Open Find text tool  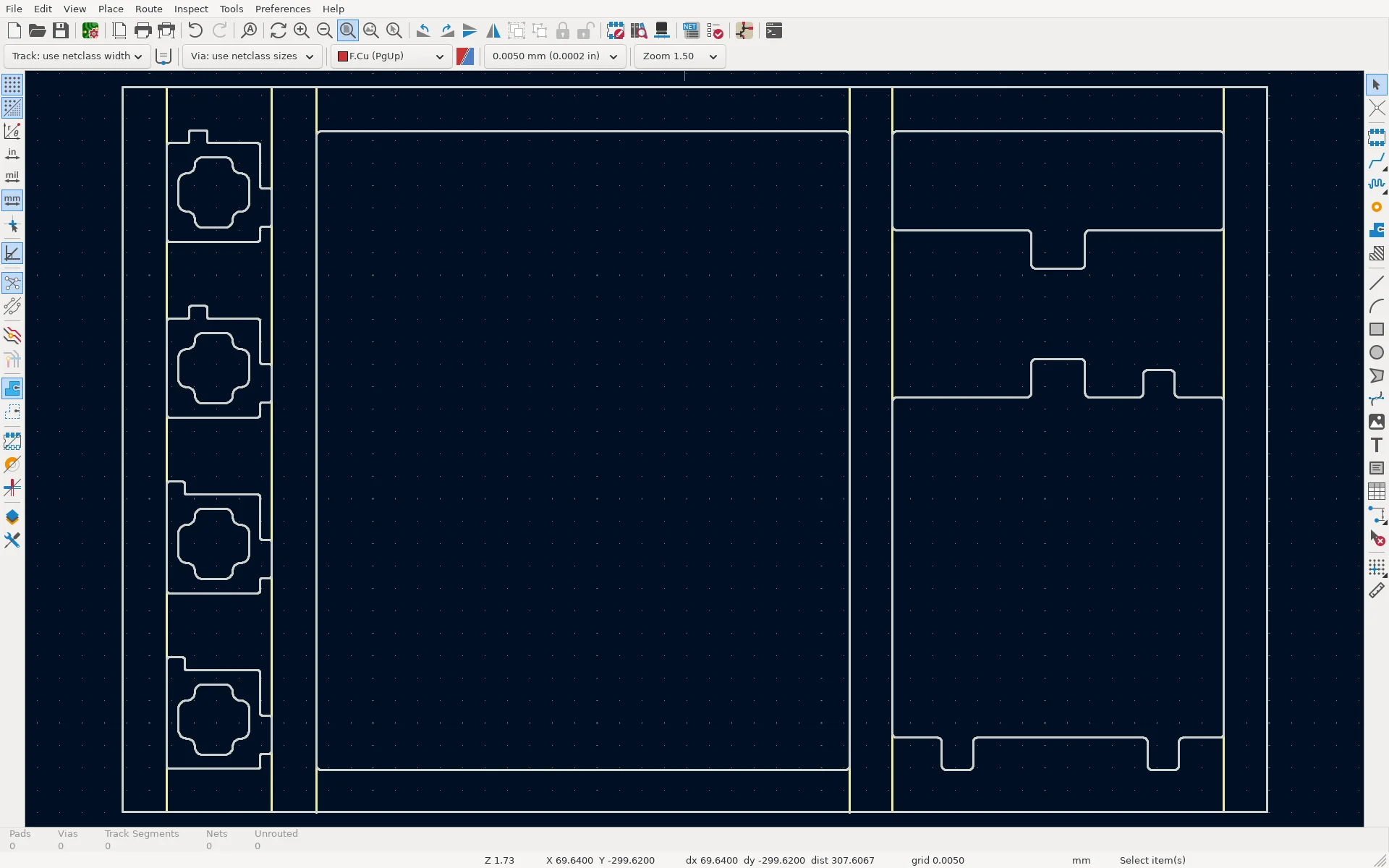(249, 30)
